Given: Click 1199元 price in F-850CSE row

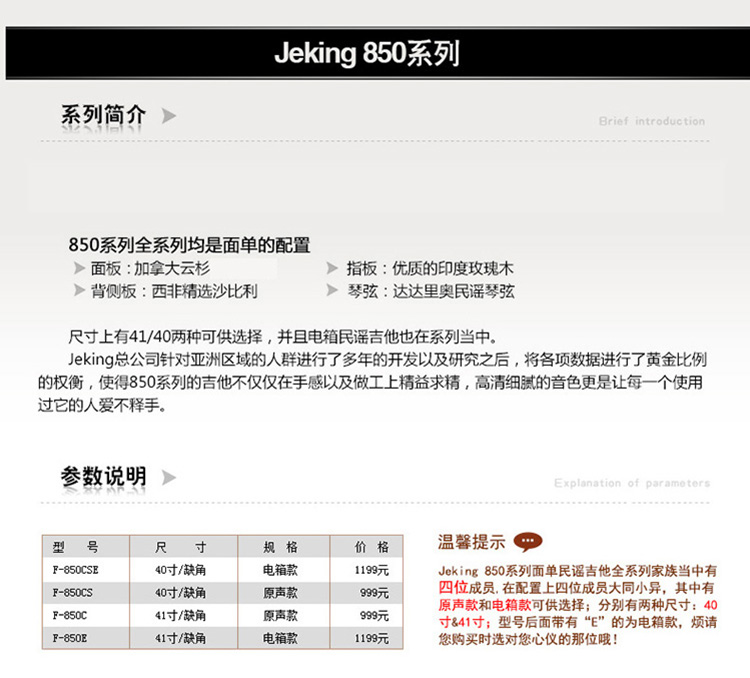Looking at the screenshot, I should tap(372, 570).
